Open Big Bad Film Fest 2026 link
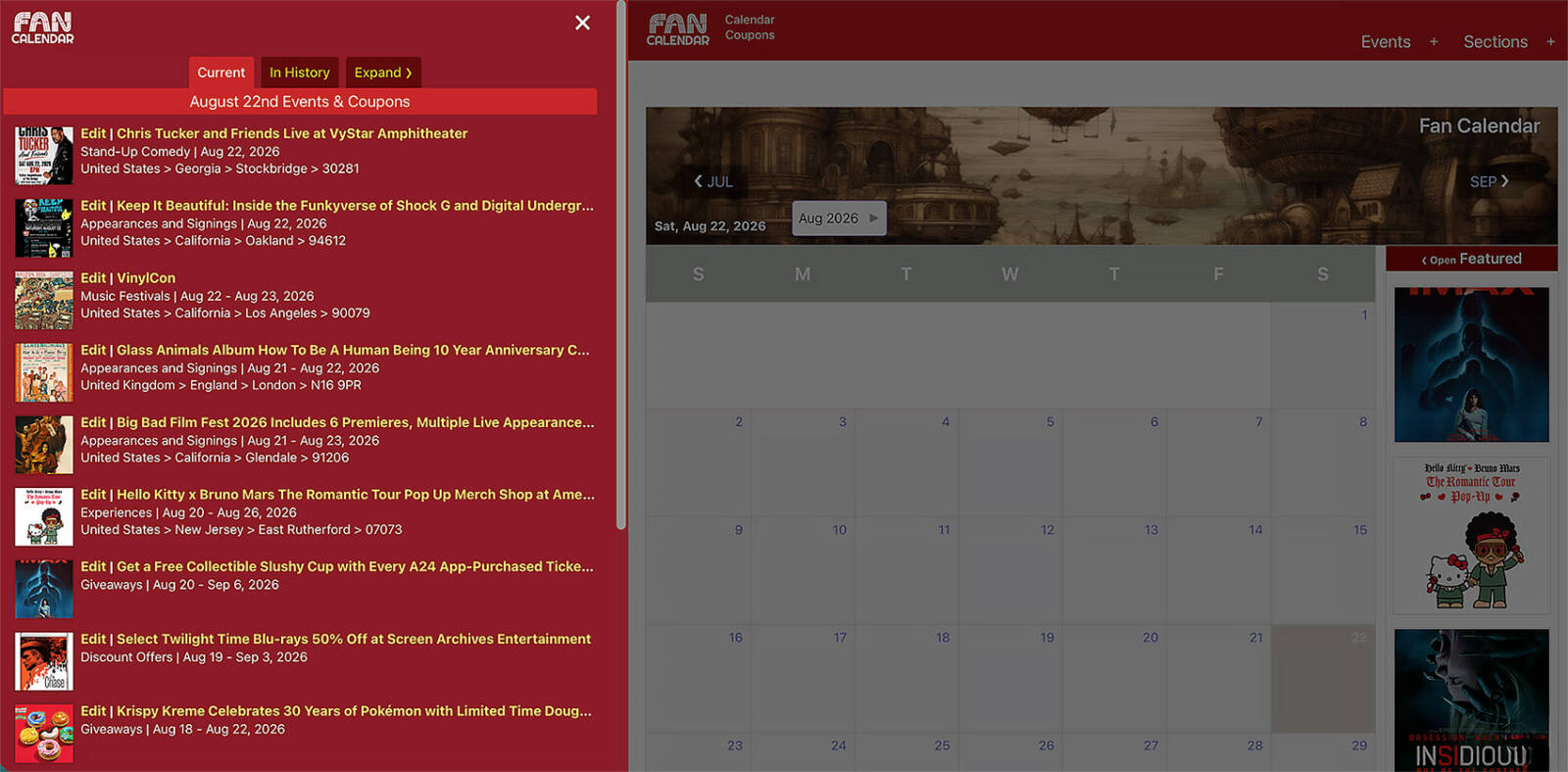Viewport: 1568px width, 772px height. pos(356,422)
